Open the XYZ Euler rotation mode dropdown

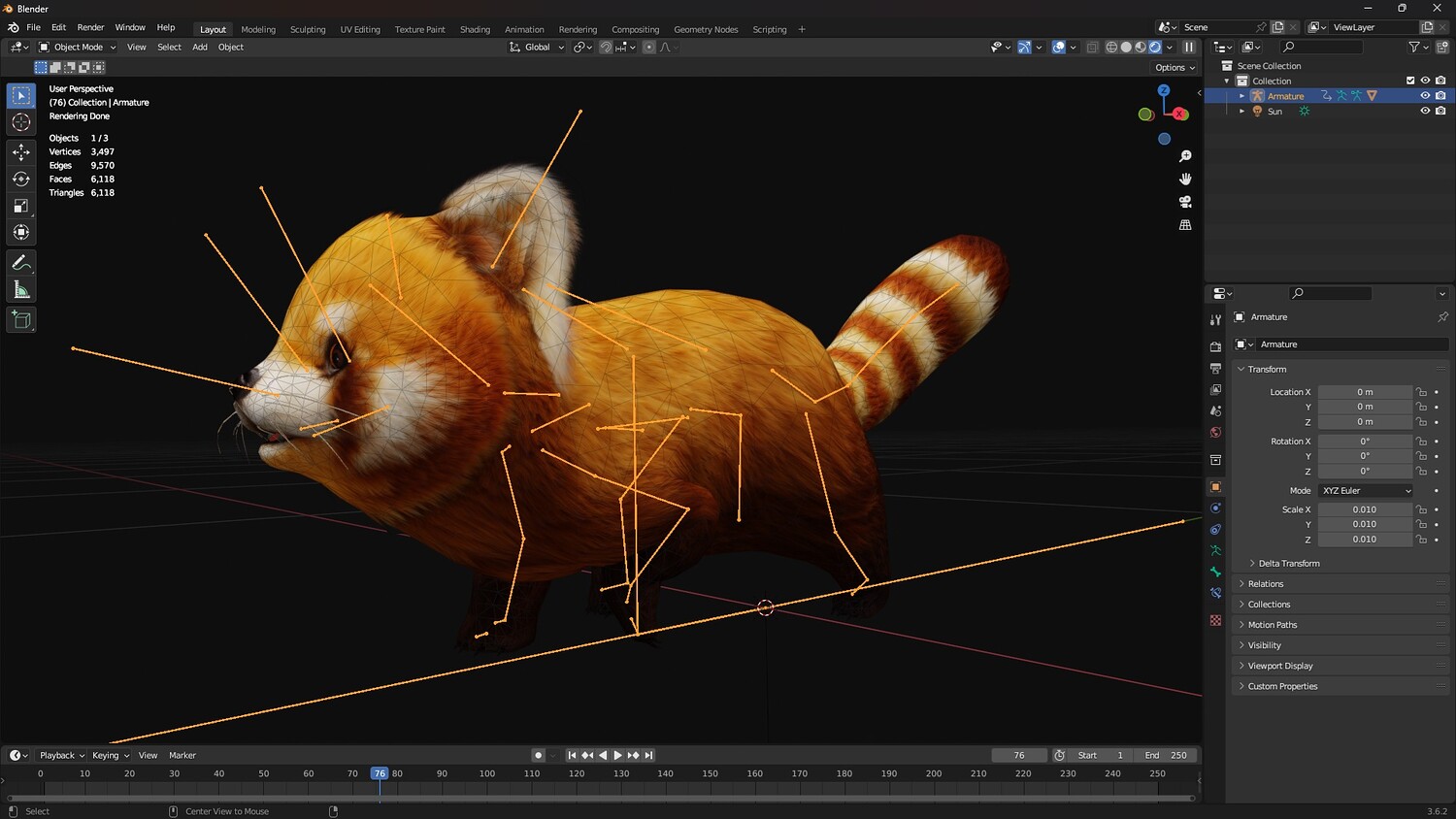(1365, 491)
